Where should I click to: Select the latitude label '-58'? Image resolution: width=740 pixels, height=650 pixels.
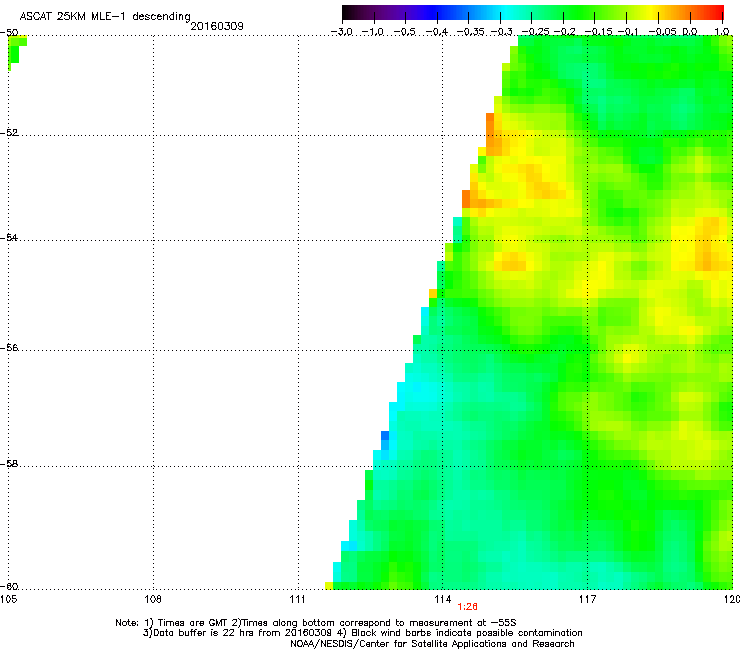click(9, 464)
